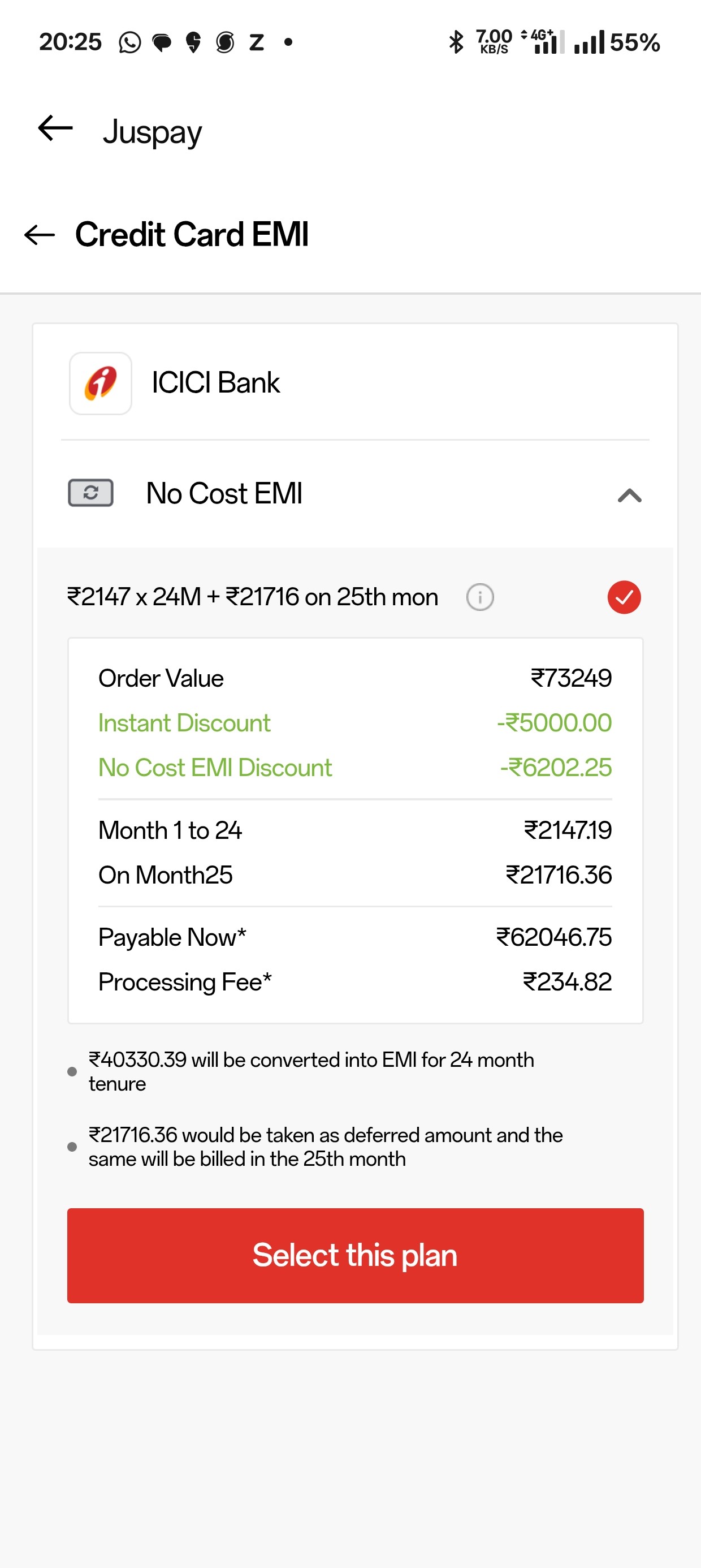701x1568 pixels.
Task: Click the back arrow beside Credit Card EMI
Action: (x=38, y=234)
